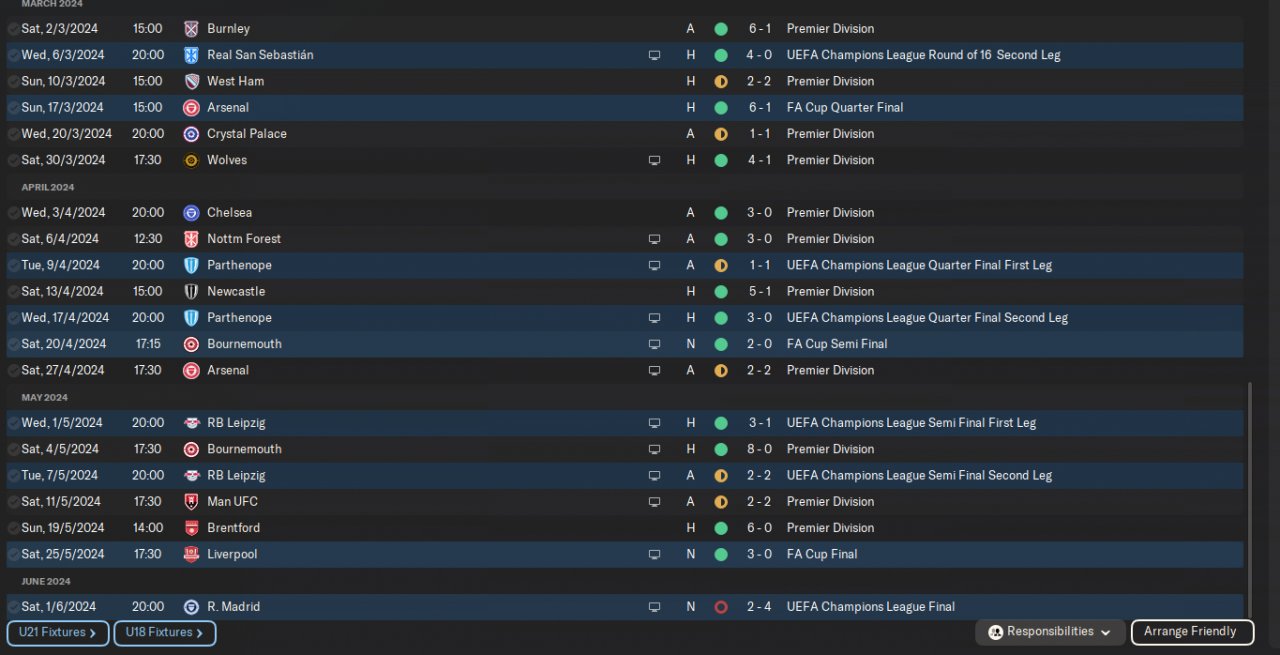Toggle check icon beside Sat 1/6/2024 fixture
Viewport: 1280px width, 655px height.
13,607
